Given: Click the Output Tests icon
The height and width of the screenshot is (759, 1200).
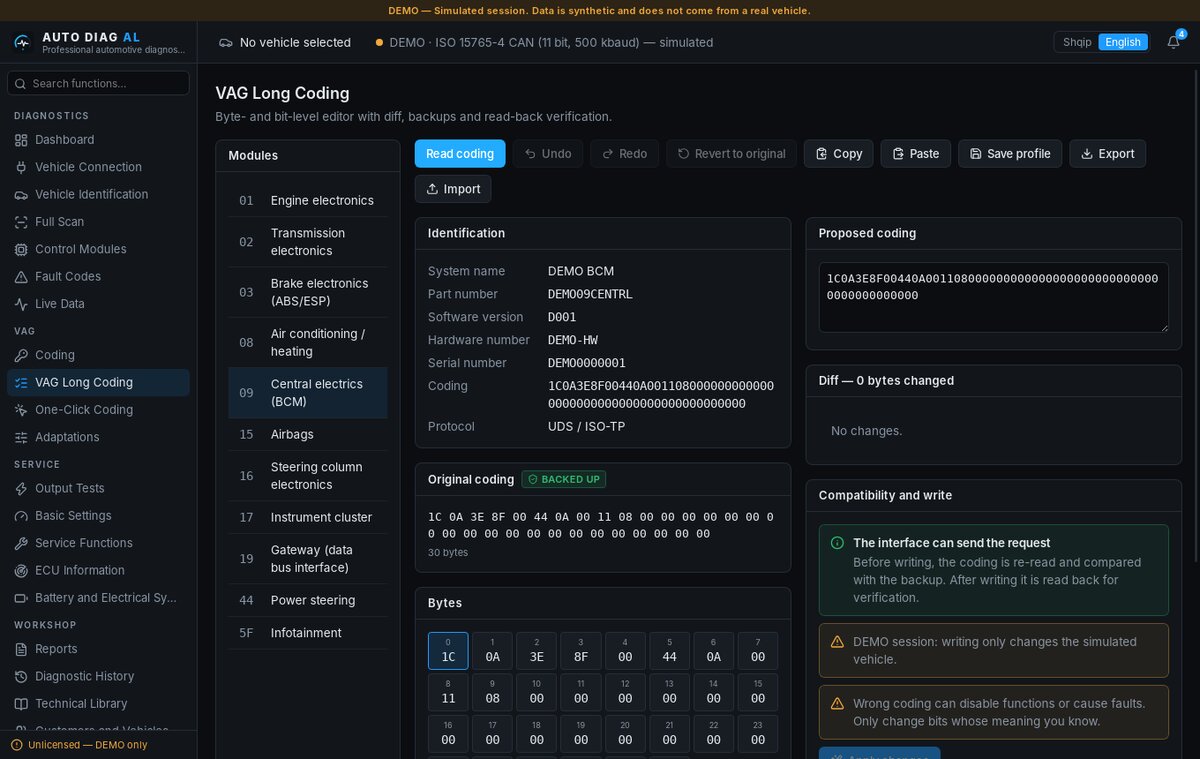Looking at the screenshot, I should (x=21, y=488).
